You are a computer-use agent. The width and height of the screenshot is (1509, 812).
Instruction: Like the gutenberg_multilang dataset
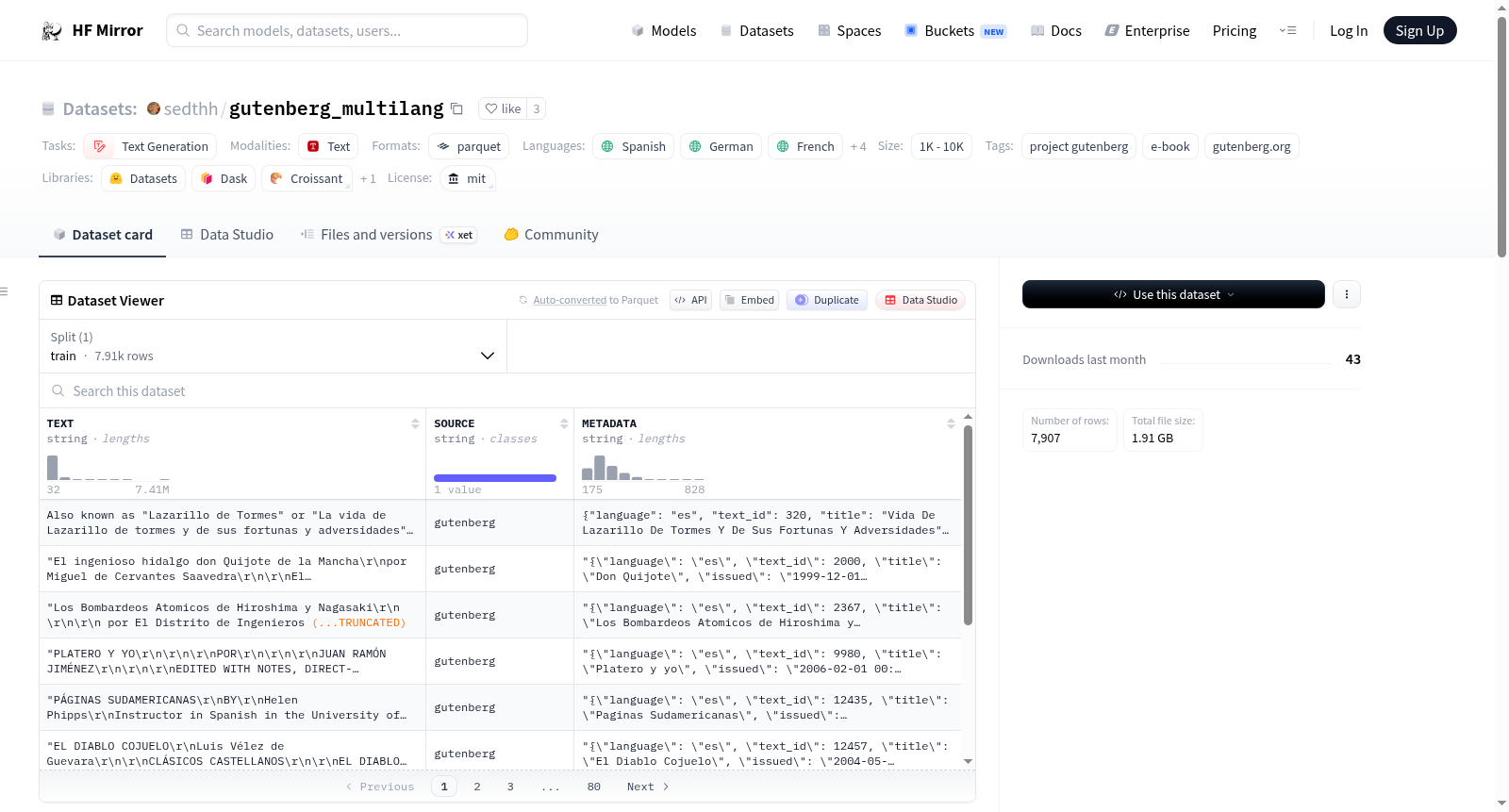coord(503,108)
